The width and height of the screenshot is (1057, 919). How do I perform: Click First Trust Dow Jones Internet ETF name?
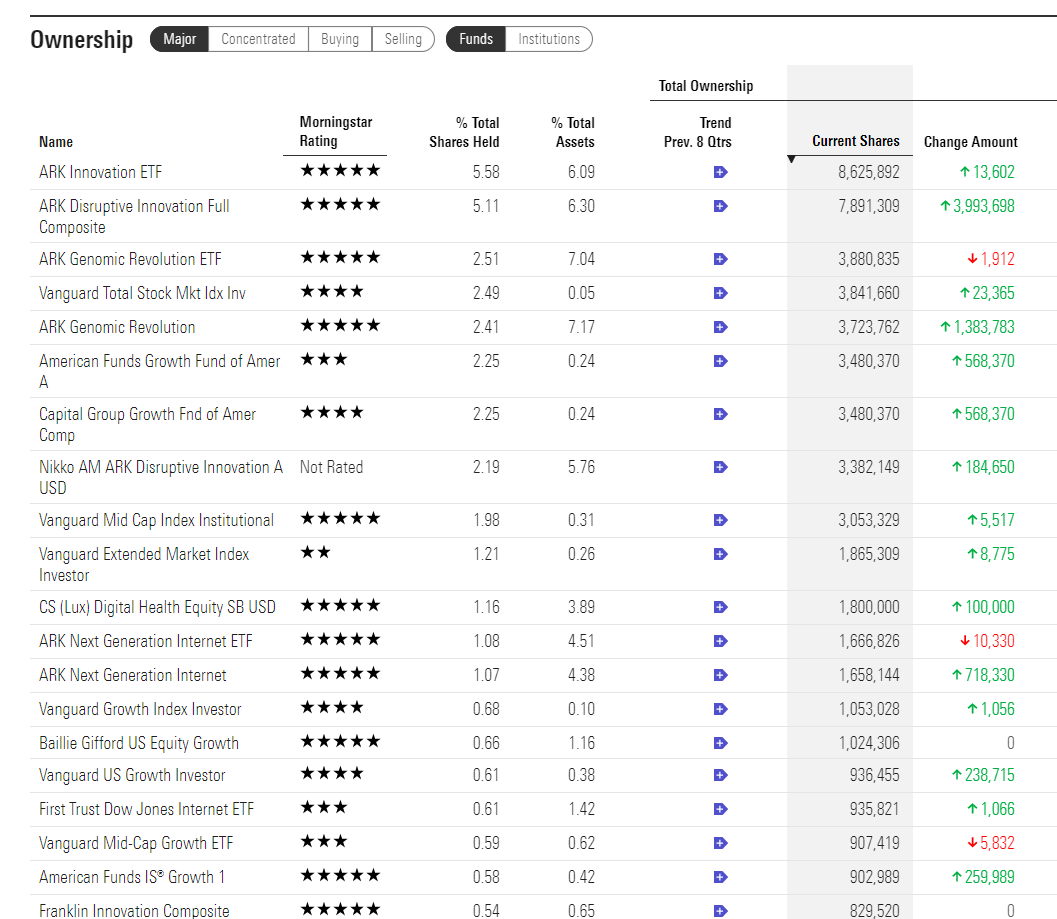pyautogui.click(x=146, y=809)
